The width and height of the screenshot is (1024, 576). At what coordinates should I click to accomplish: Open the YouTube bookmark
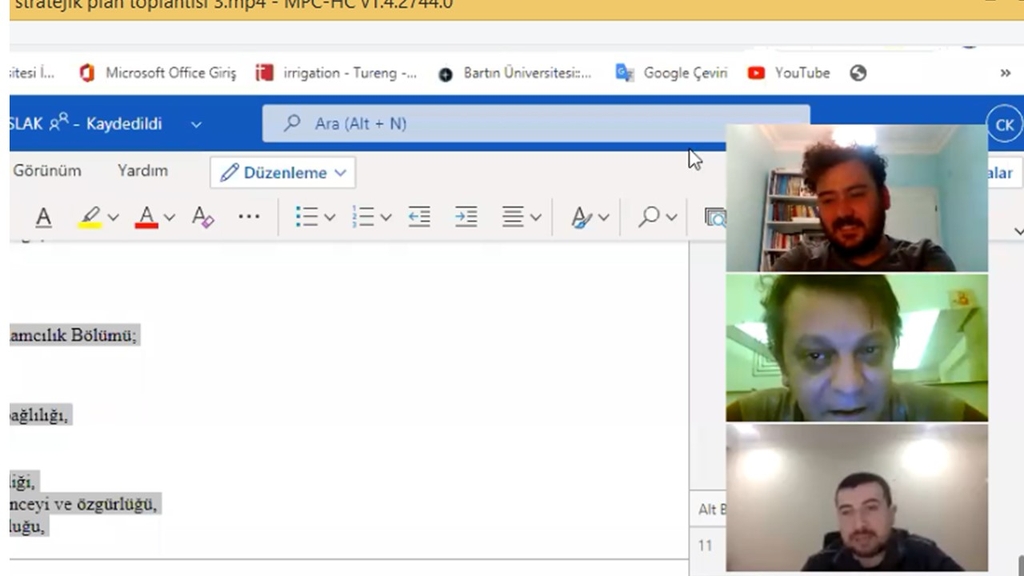click(789, 73)
